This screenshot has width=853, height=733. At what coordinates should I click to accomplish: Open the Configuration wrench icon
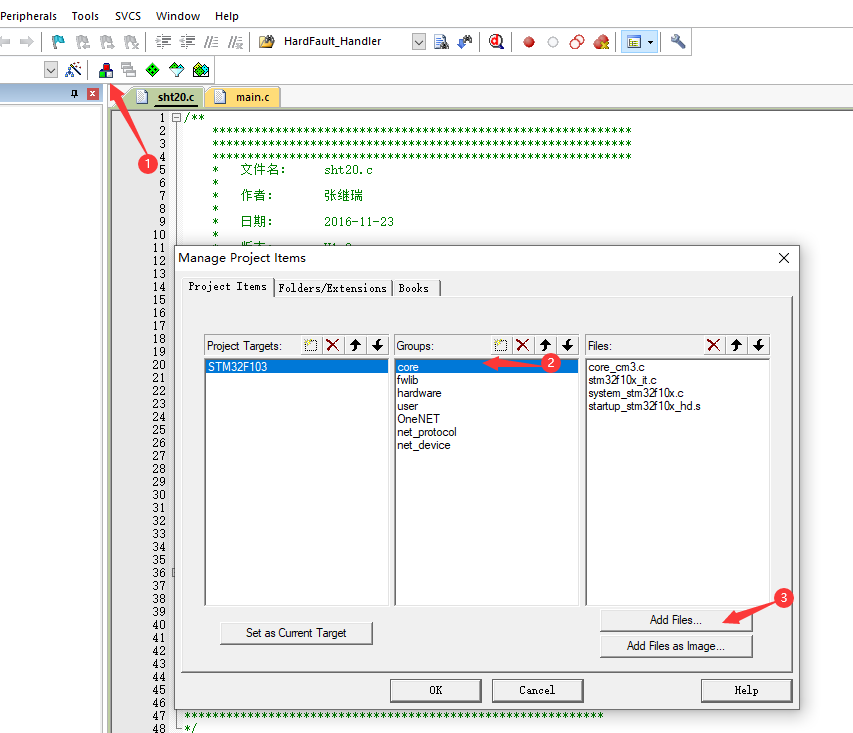tap(677, 41)
